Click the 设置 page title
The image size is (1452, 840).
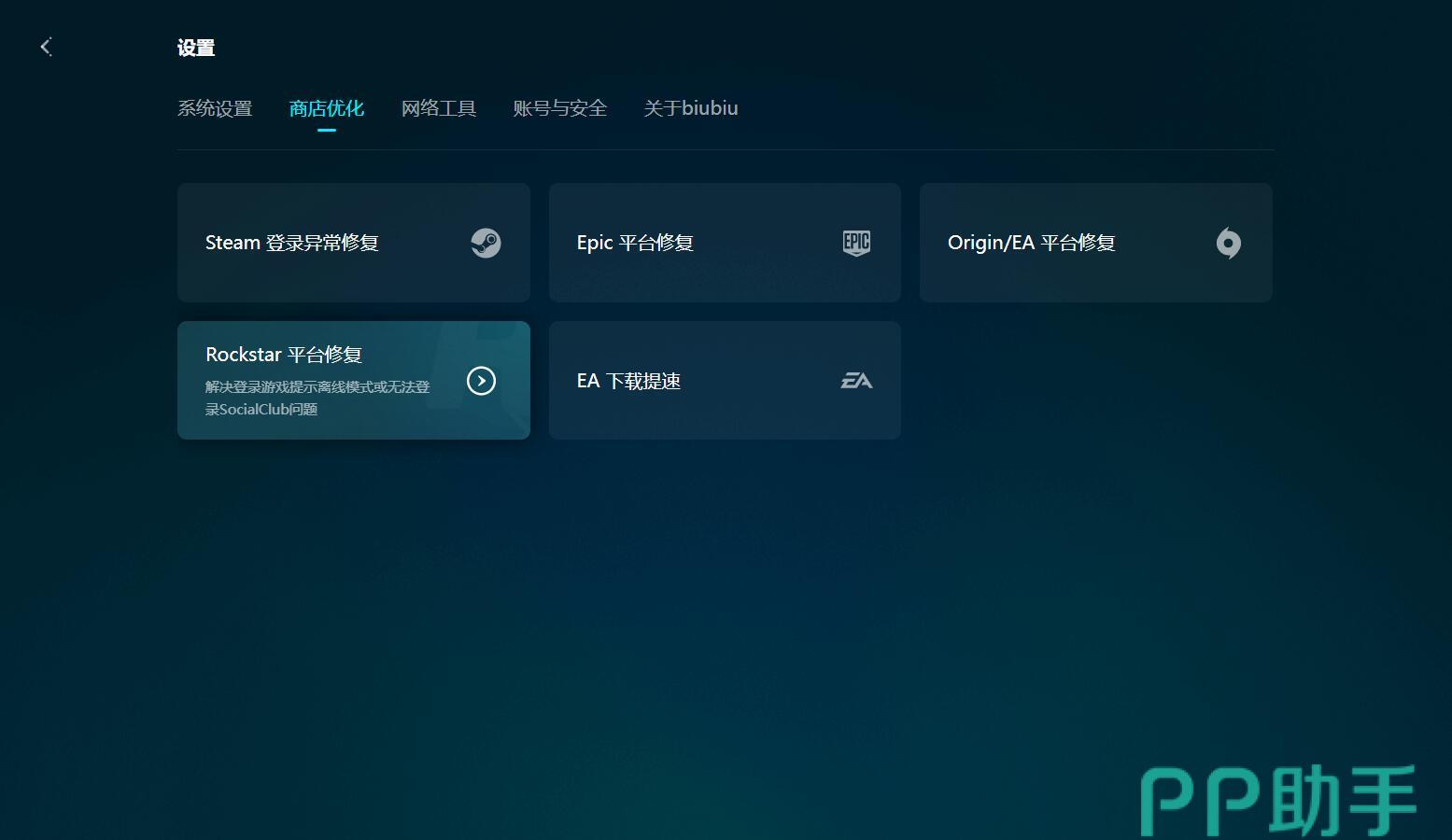pos(196,48)
